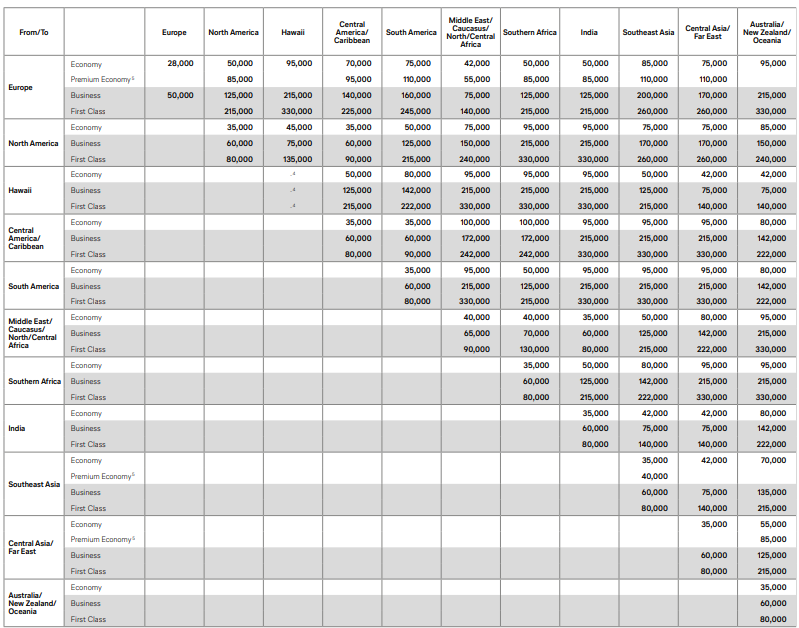Click Premium Economy label in the Europe section
Viewport: 799px width, 628px height.
pos(102,79)
